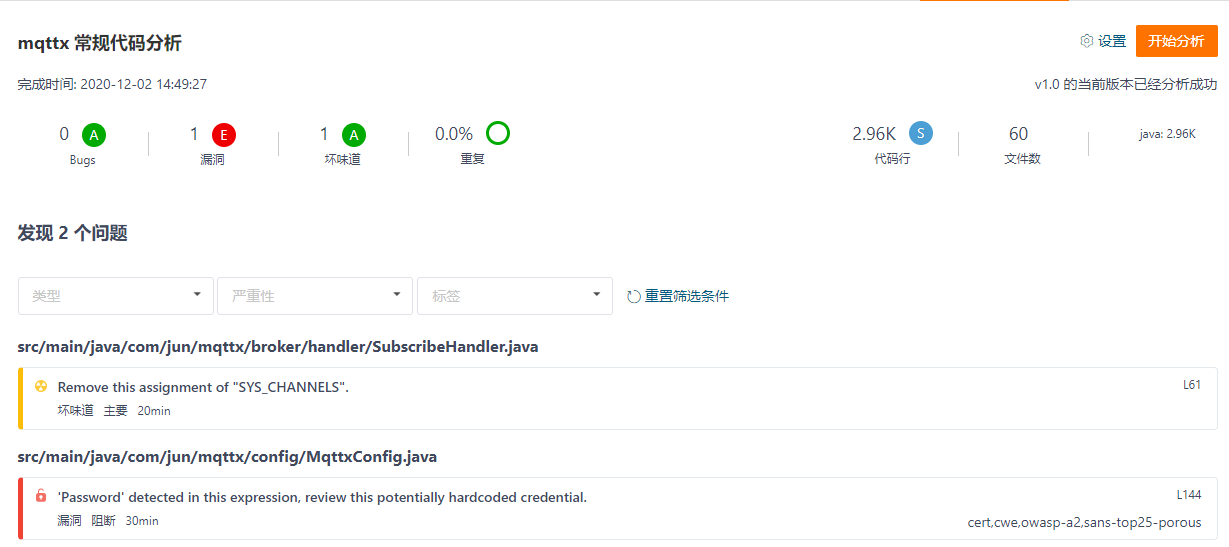Select the hardcoded Password credential issue

(x=618, y=508)
